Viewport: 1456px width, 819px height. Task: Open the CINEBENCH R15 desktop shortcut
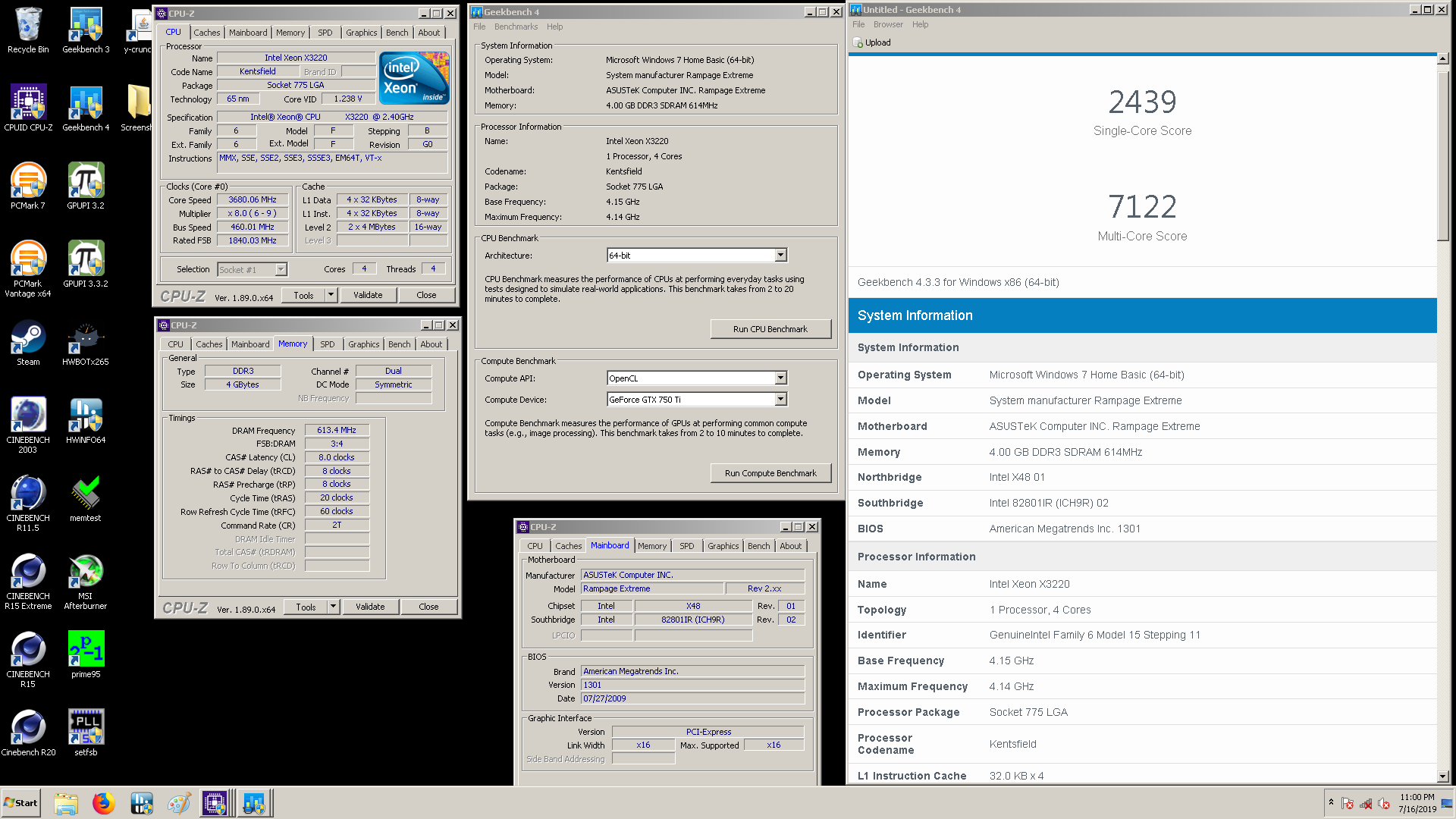[28, 660]
